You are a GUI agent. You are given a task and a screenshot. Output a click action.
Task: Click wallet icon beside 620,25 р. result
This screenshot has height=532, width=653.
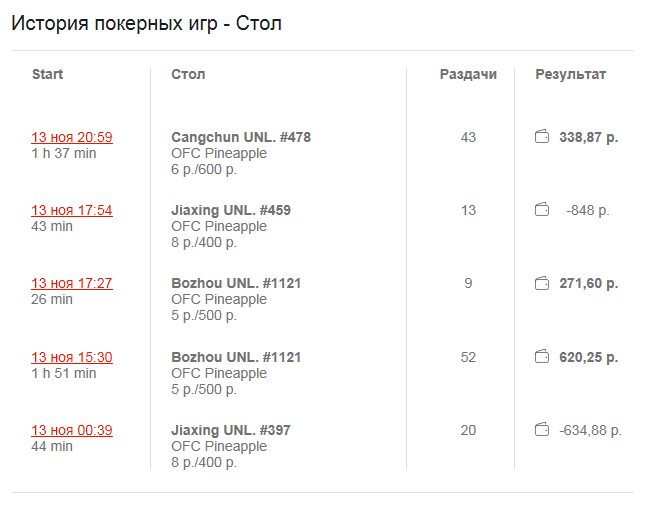pos(541,357)
